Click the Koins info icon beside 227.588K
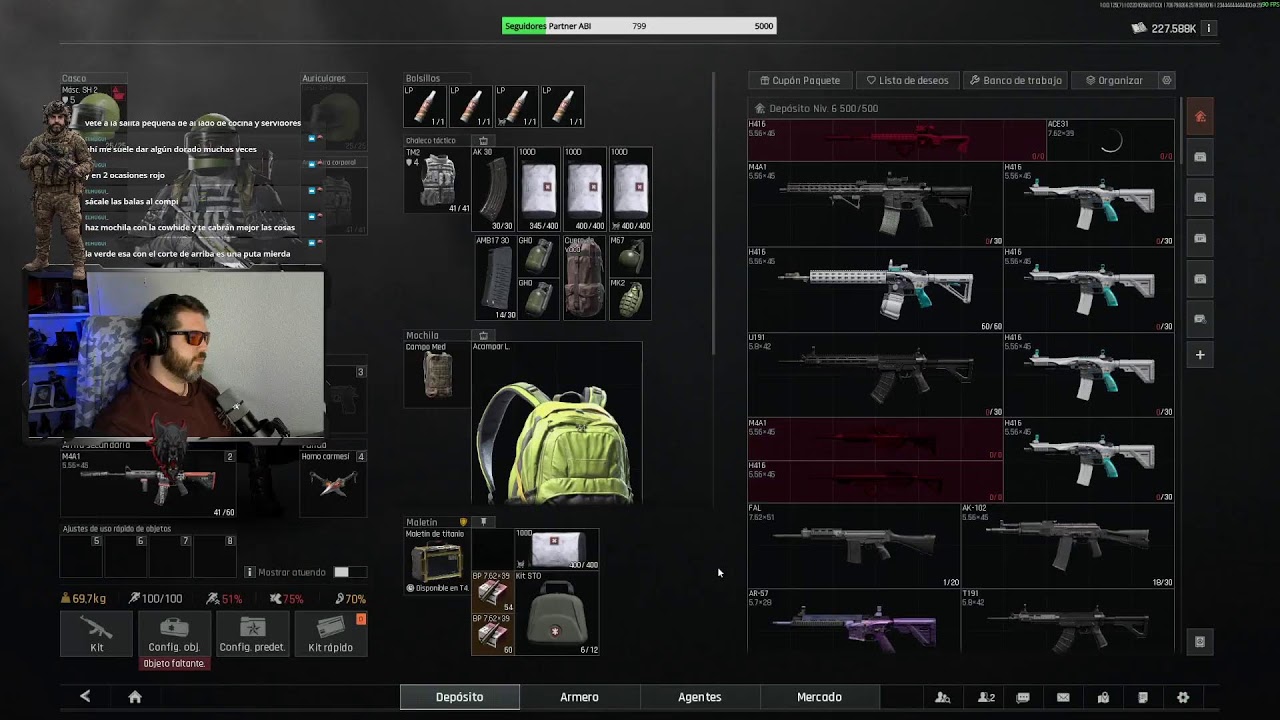 1209,28
